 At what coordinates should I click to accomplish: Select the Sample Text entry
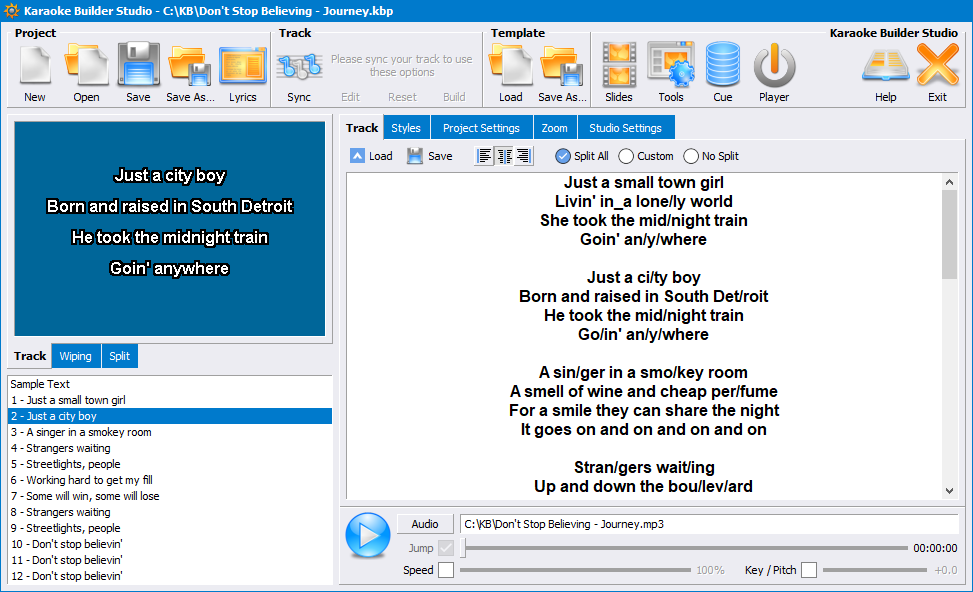tap(169, 384)
